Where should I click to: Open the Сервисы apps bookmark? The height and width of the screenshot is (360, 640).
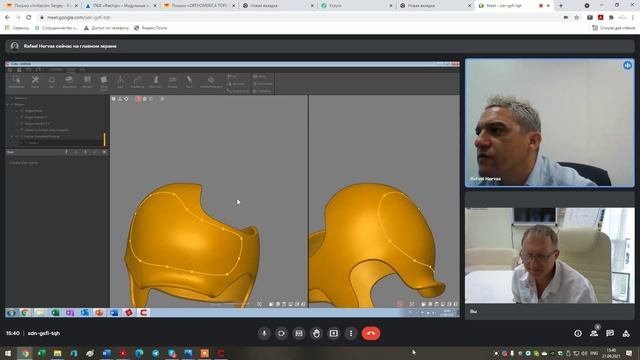[17, 28]
